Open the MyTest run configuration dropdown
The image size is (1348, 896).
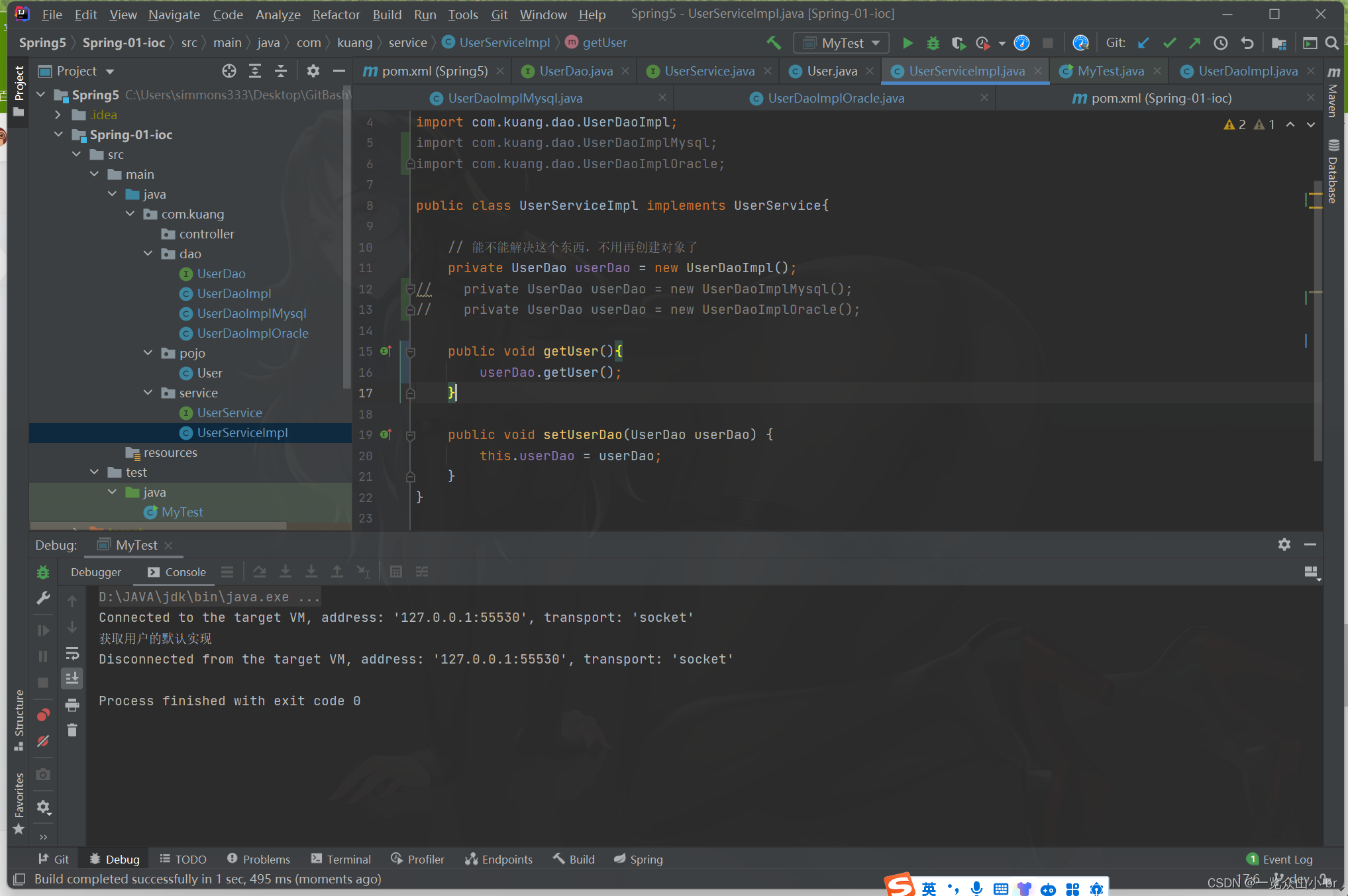click(843, 43)
